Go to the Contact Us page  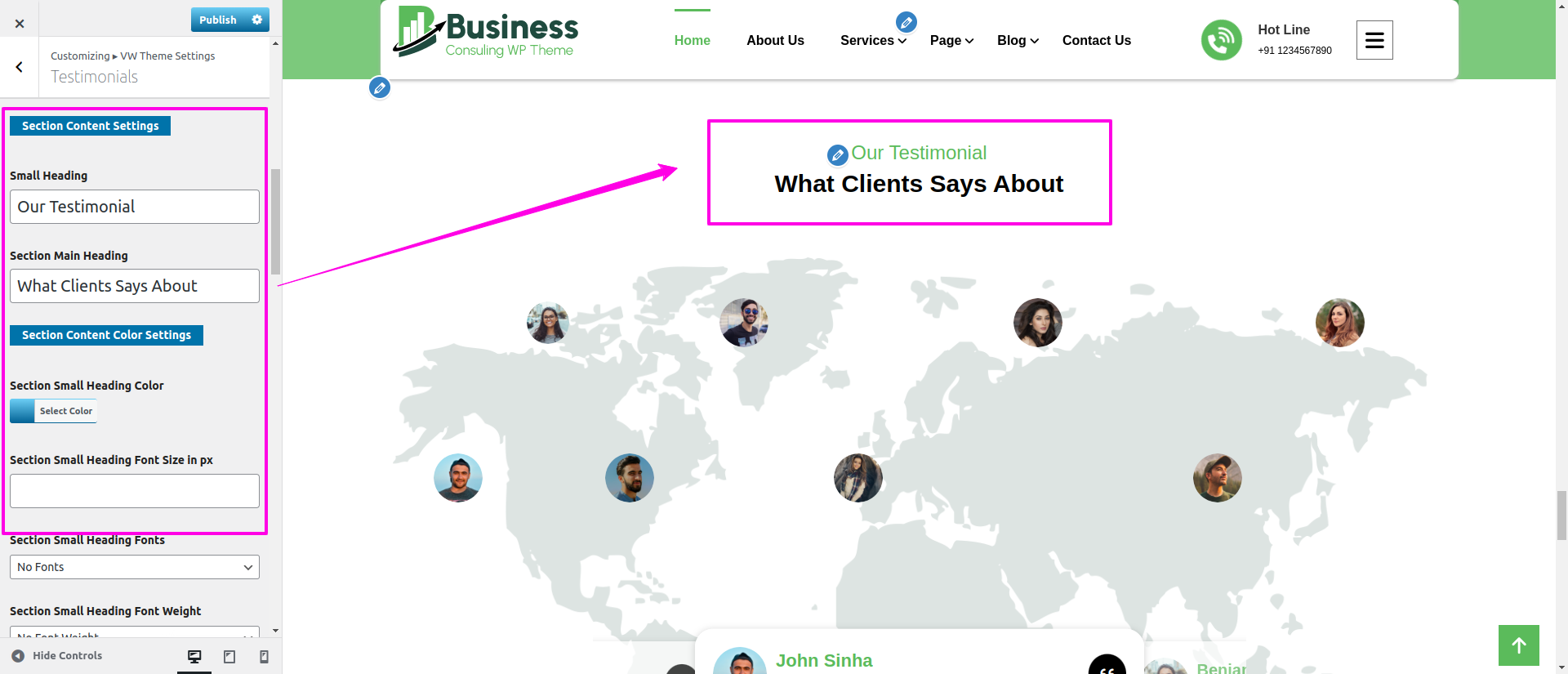[1096, 41]
